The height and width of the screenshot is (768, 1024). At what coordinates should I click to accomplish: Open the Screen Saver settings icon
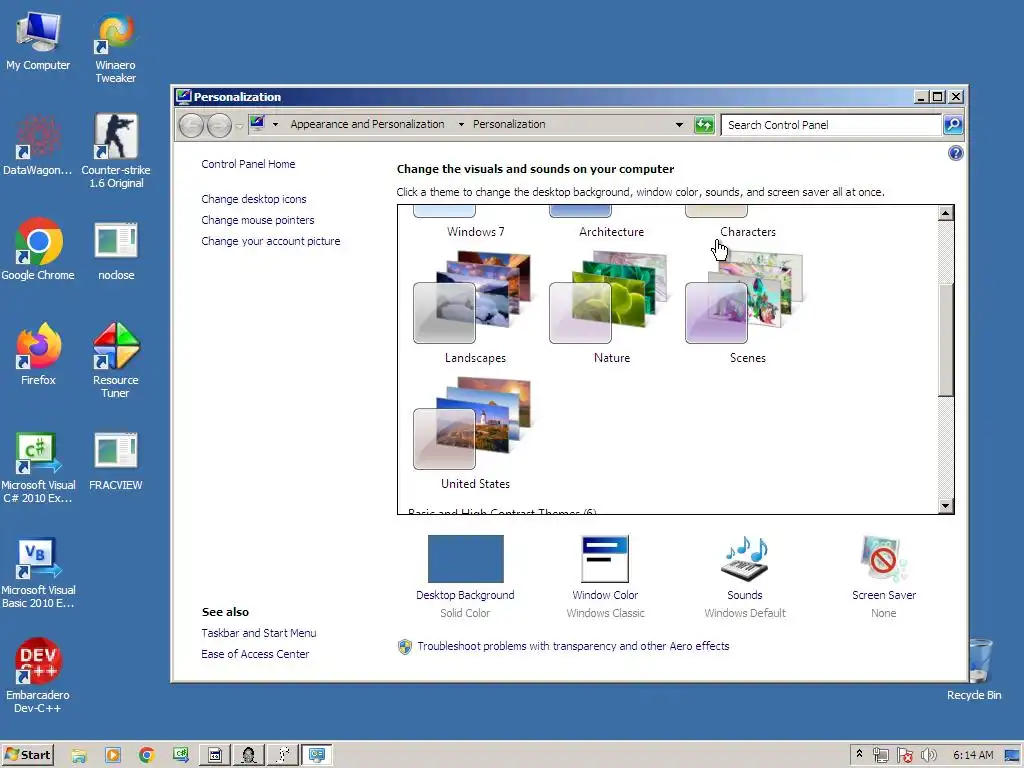883,559
